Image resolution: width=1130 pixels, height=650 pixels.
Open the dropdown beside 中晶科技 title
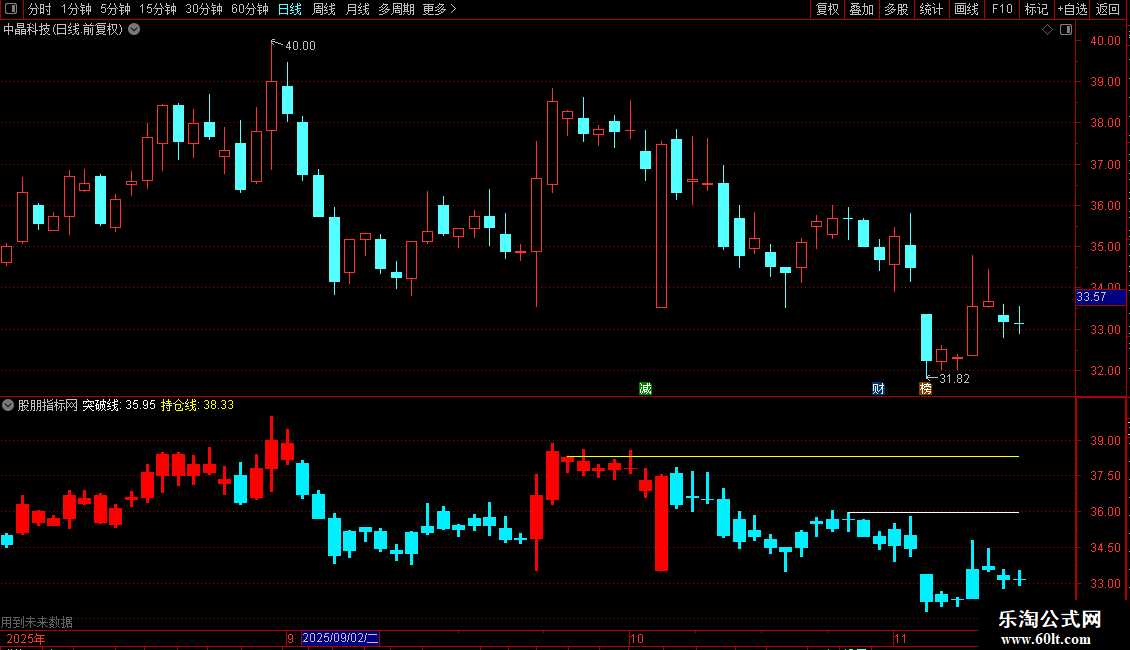coord(134,29)
